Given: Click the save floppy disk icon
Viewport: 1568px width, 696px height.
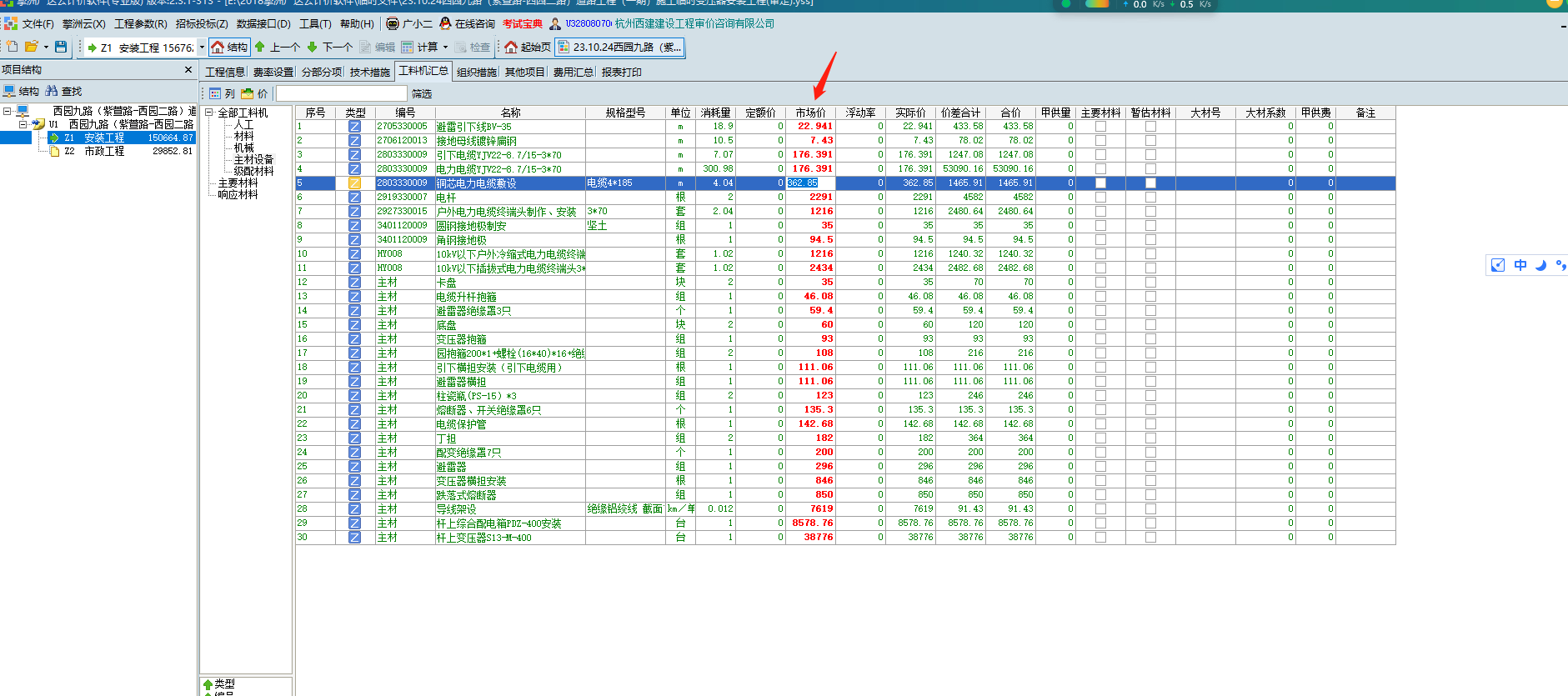Looking at the screenshot, I should (x=61, y=47).
